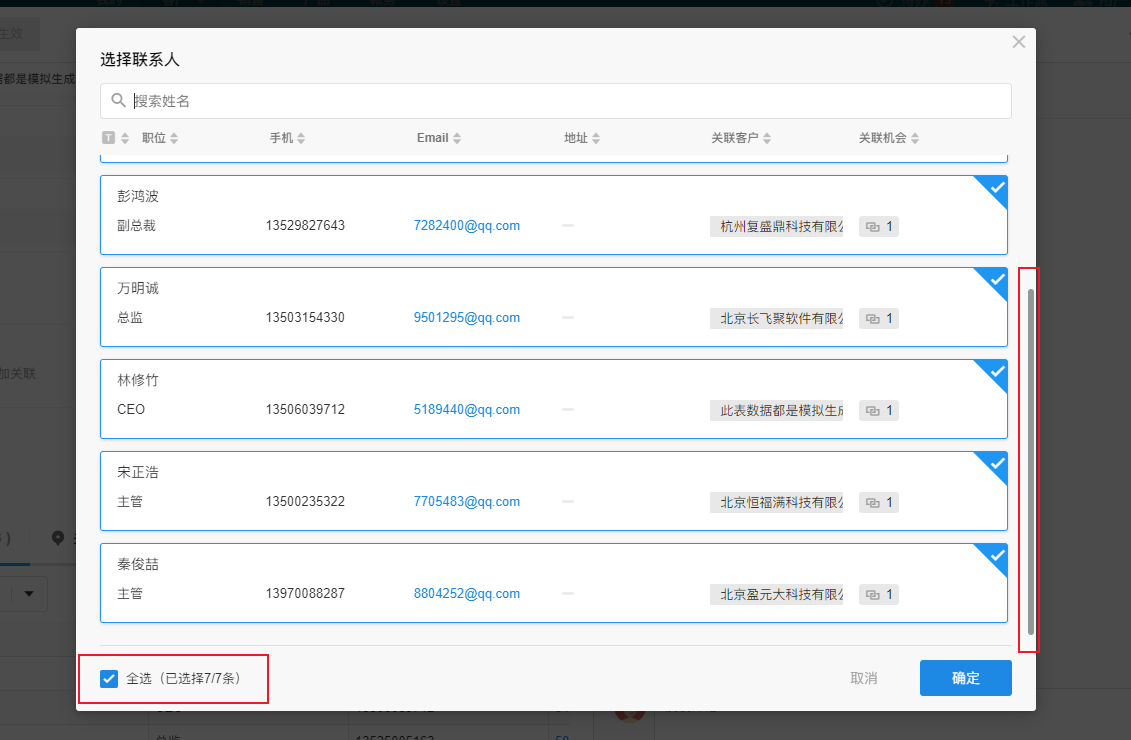Sort by 手机 column arrows
1131x740 pixels.
tap(301, 138)
